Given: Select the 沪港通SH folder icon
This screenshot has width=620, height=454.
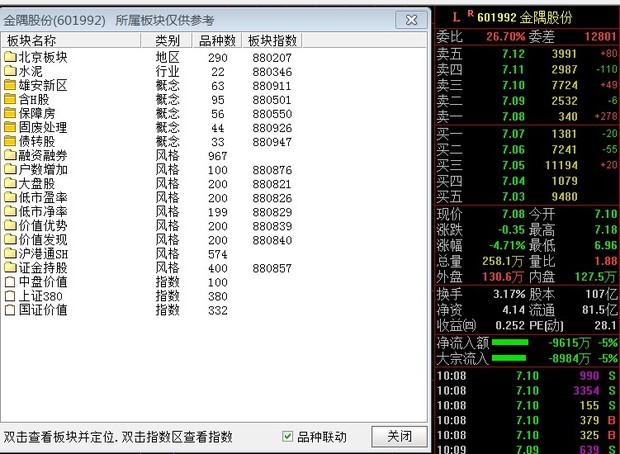Looking at the screenshot, I should [11, 254].
